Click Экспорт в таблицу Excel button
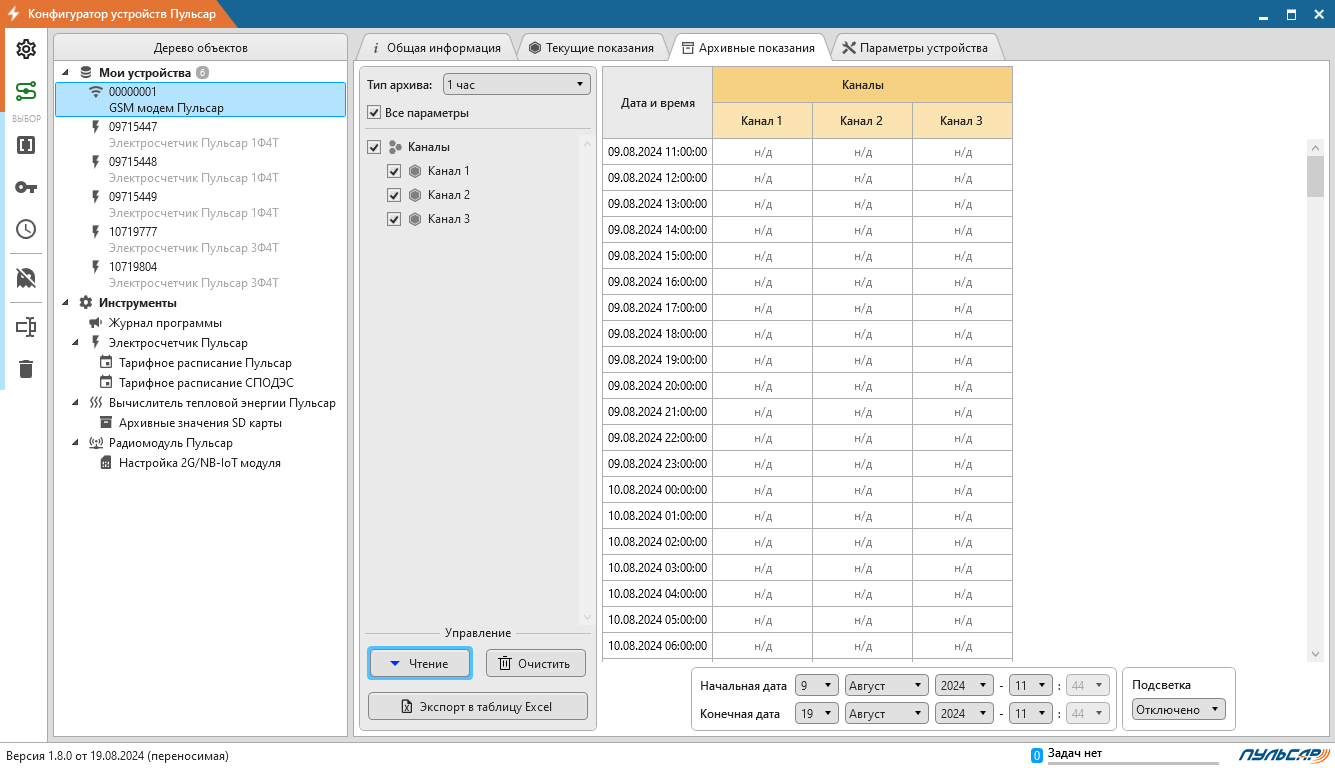Viewport: 1335px width, 768px height. point(478,706)
